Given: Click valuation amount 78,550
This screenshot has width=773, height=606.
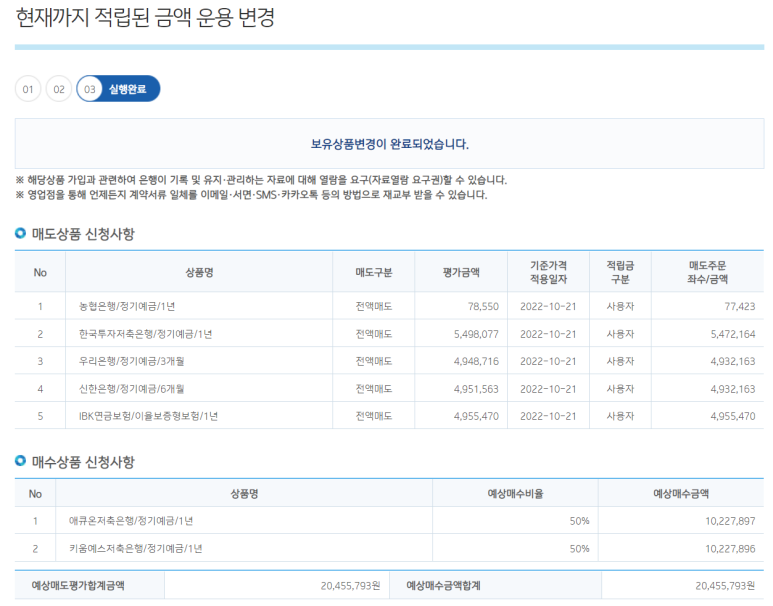Looking at the screenshot, I should pyautogui.click(x=483, y=306).
